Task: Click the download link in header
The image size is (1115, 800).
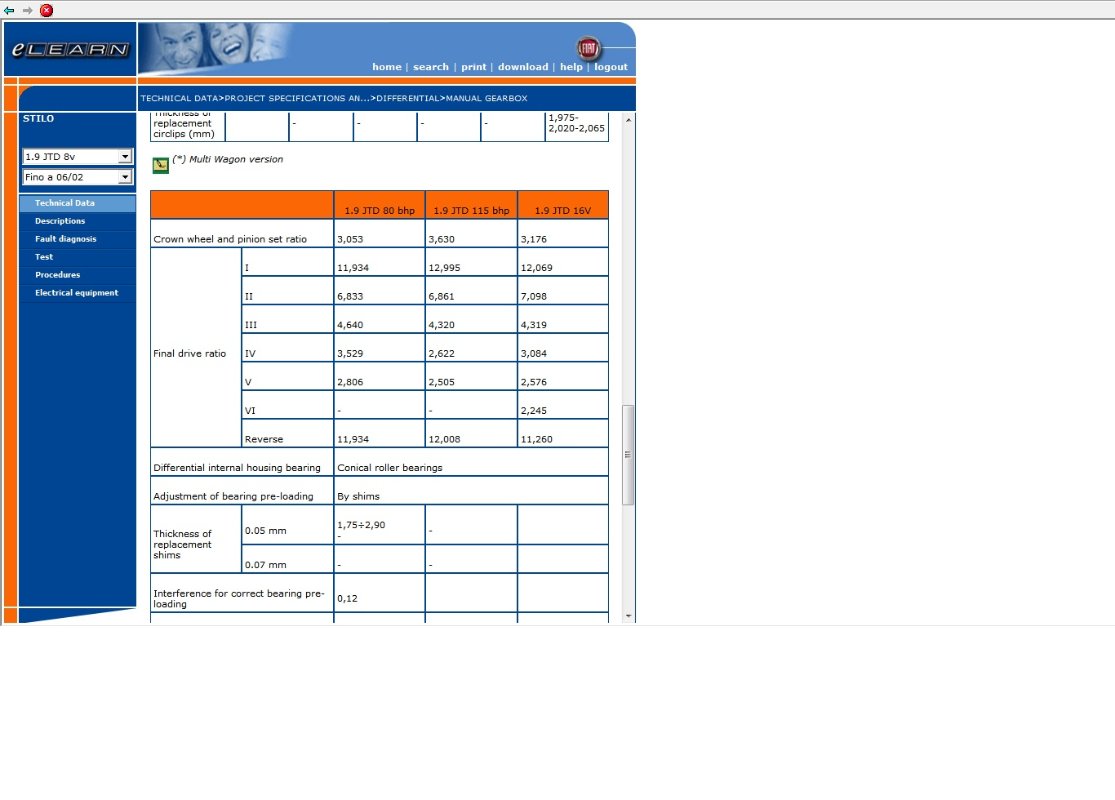Action: pos(523,67)
